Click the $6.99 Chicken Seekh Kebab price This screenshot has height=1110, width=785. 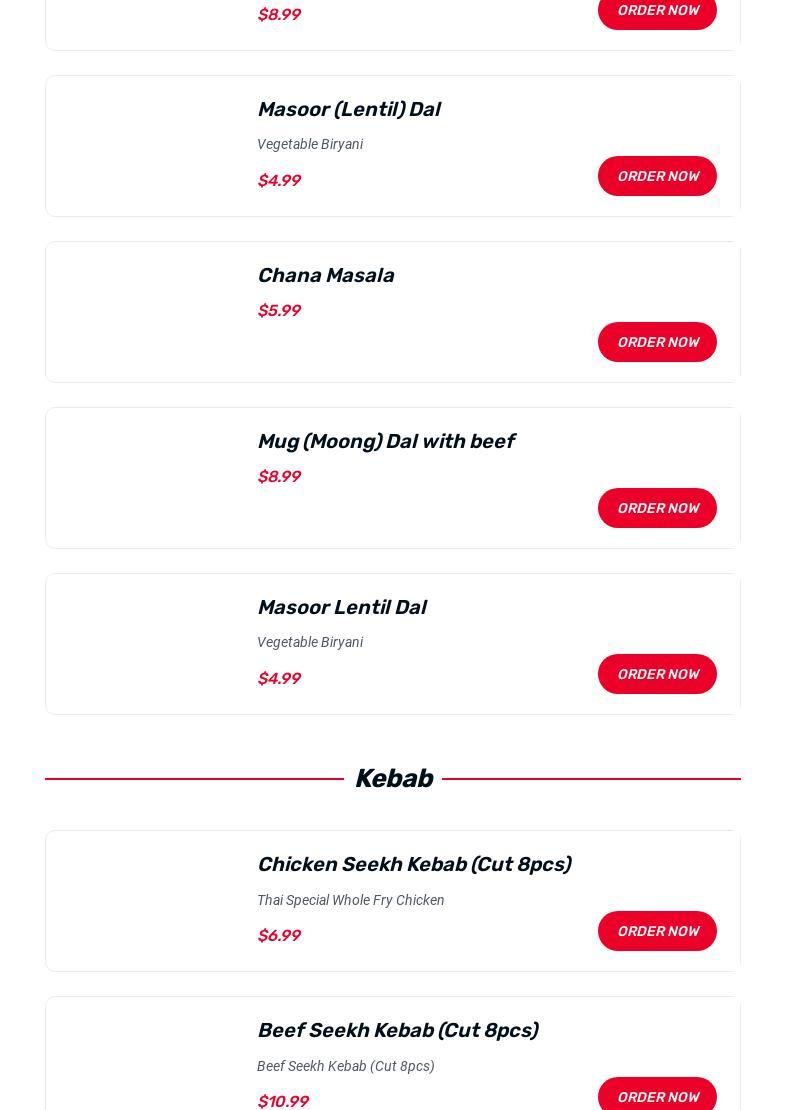pyautogui.click(x=279, y=936)
